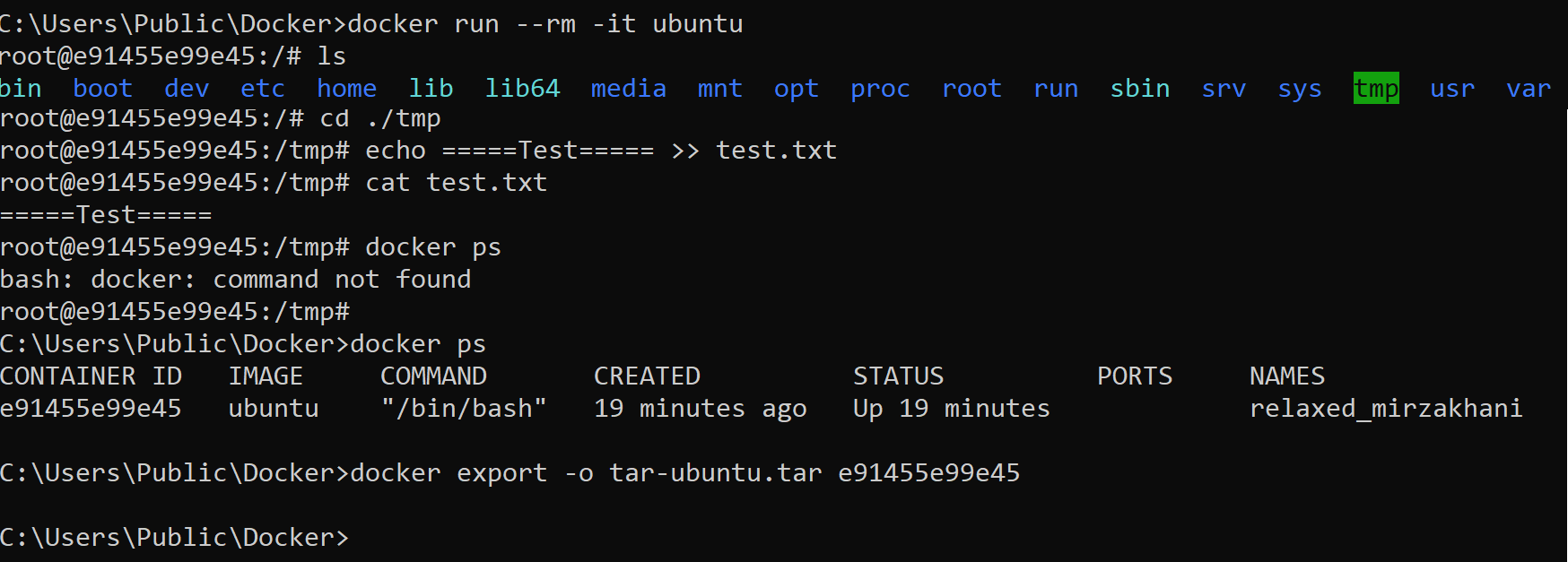The width and height of the screenshot is (1568, 562).
Task: Select the container name relaxed_mirzakhani
Action: point(1385,409)
